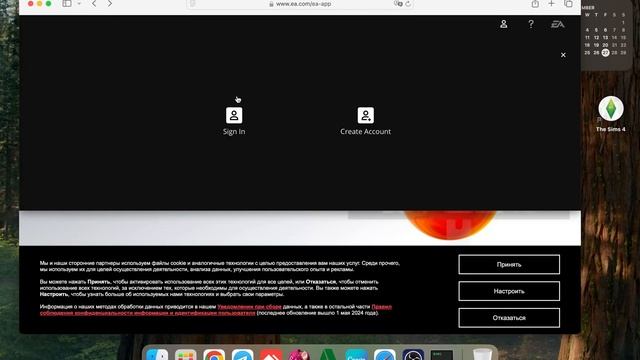640x360 pixels.
Task: Open Google Chrome in the Dock
Action: [214, 354]
